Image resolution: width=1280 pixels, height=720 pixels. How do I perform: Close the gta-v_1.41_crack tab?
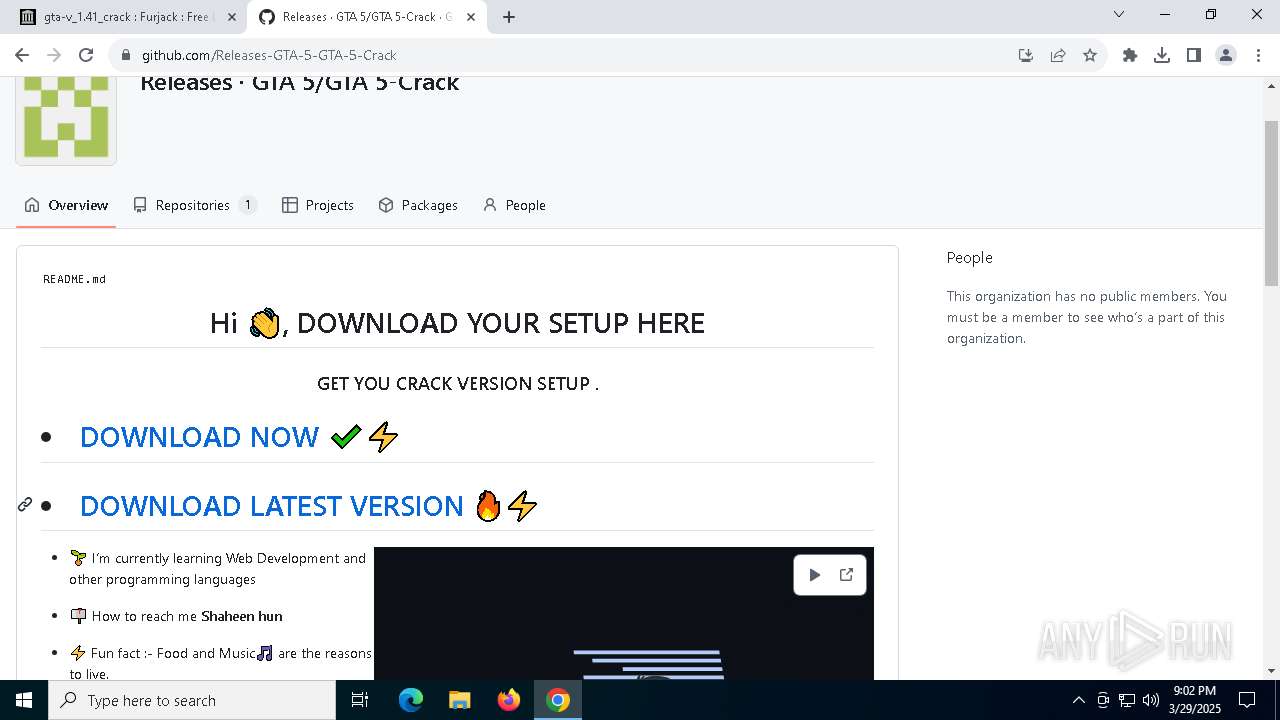click(231, 17)
